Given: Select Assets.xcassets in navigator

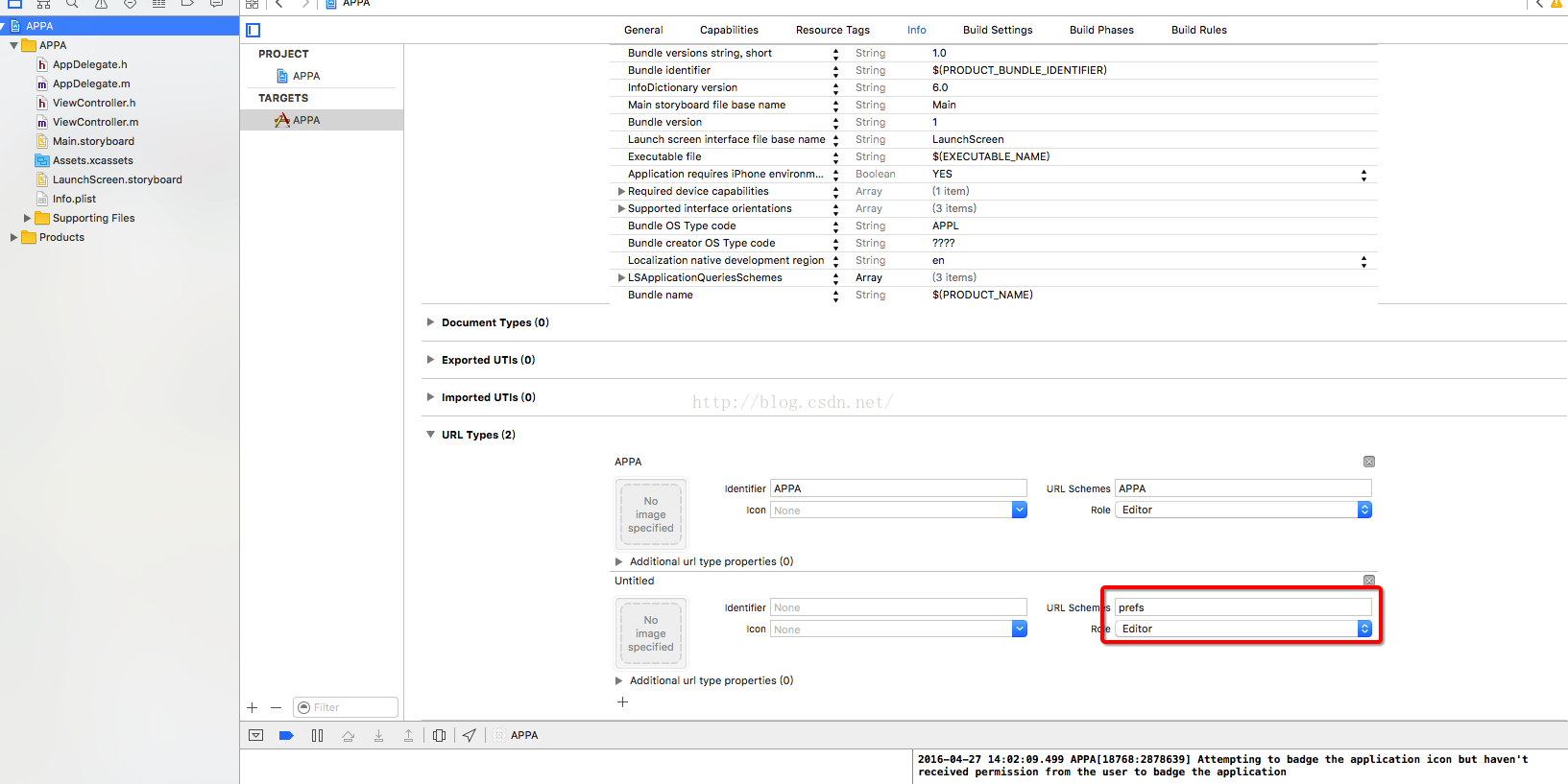Looking at the screenshot, I should pyautogui.click(x=93, y=160).
